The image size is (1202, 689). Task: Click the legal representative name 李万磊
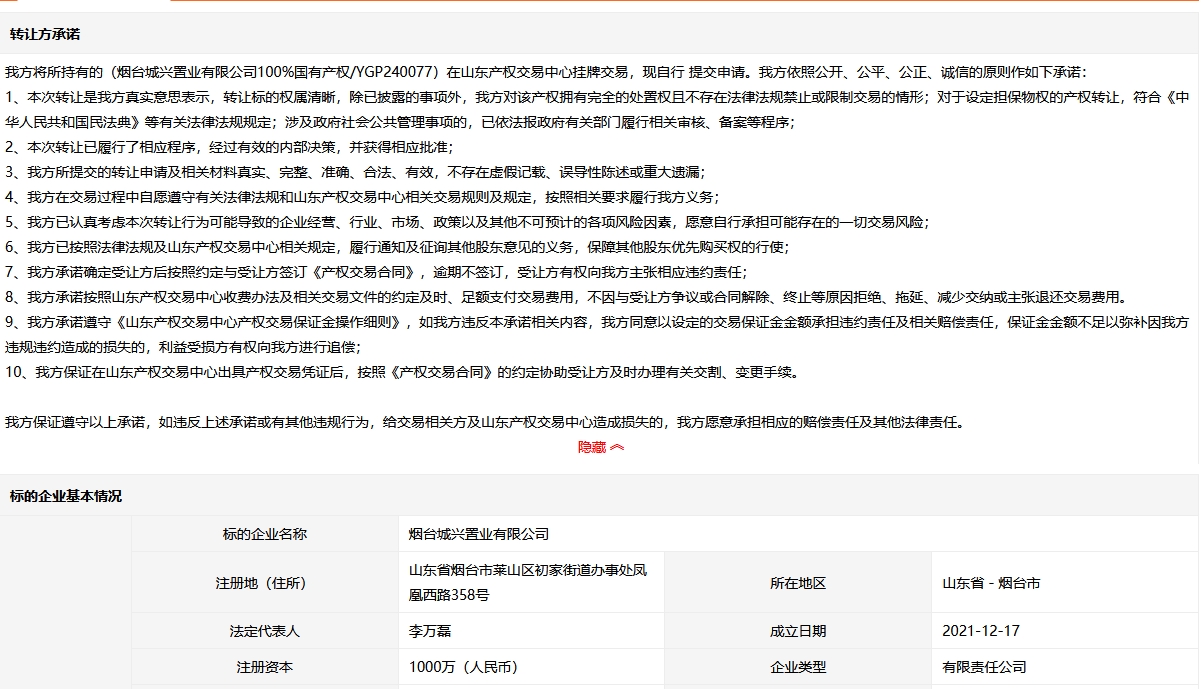(431, 631)
